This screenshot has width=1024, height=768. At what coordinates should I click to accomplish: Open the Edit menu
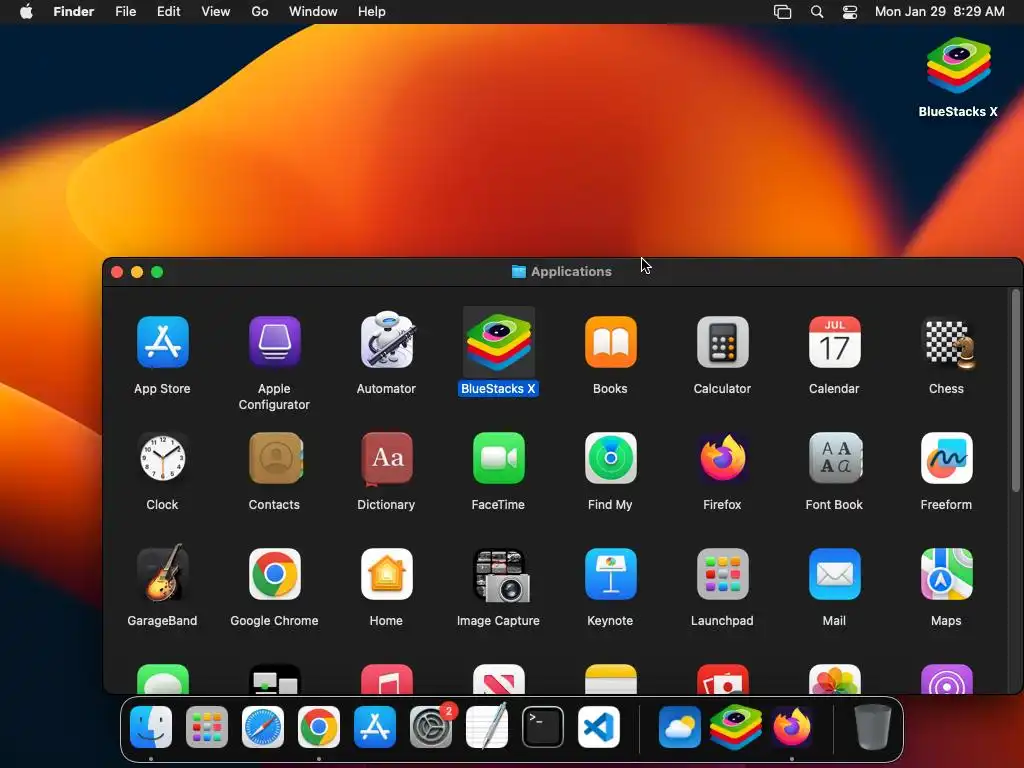[x=168, y=11]
